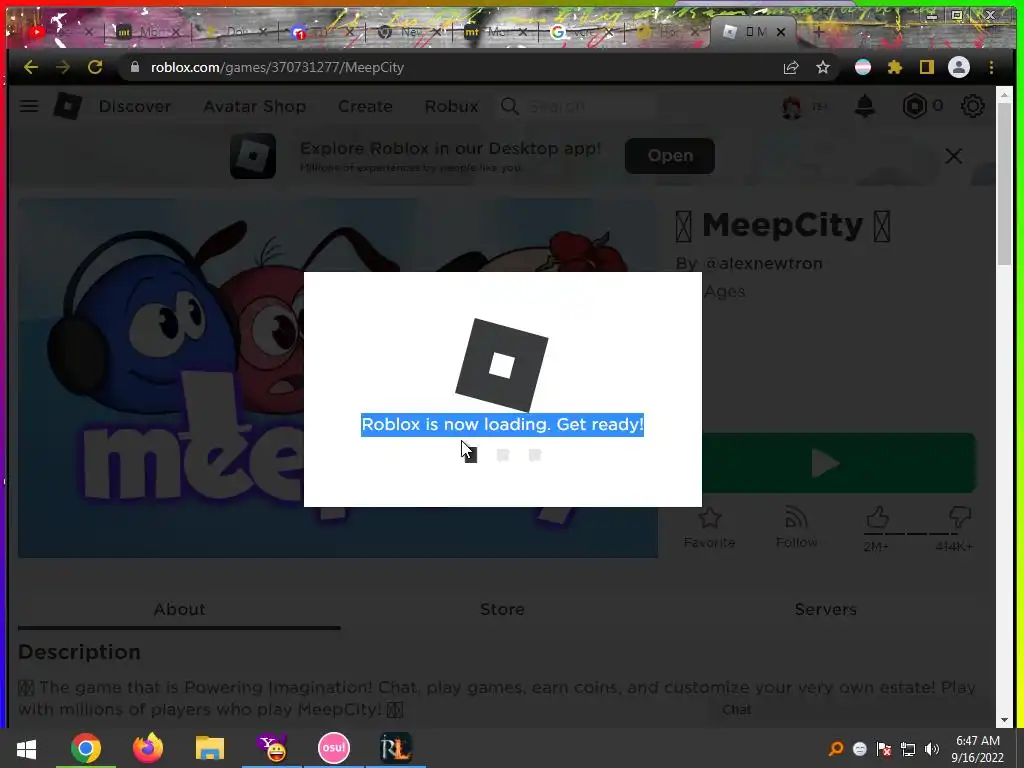Open File Explorer from the taskbar
Viewport: 1024px width, 768px height.
[210, 748]
